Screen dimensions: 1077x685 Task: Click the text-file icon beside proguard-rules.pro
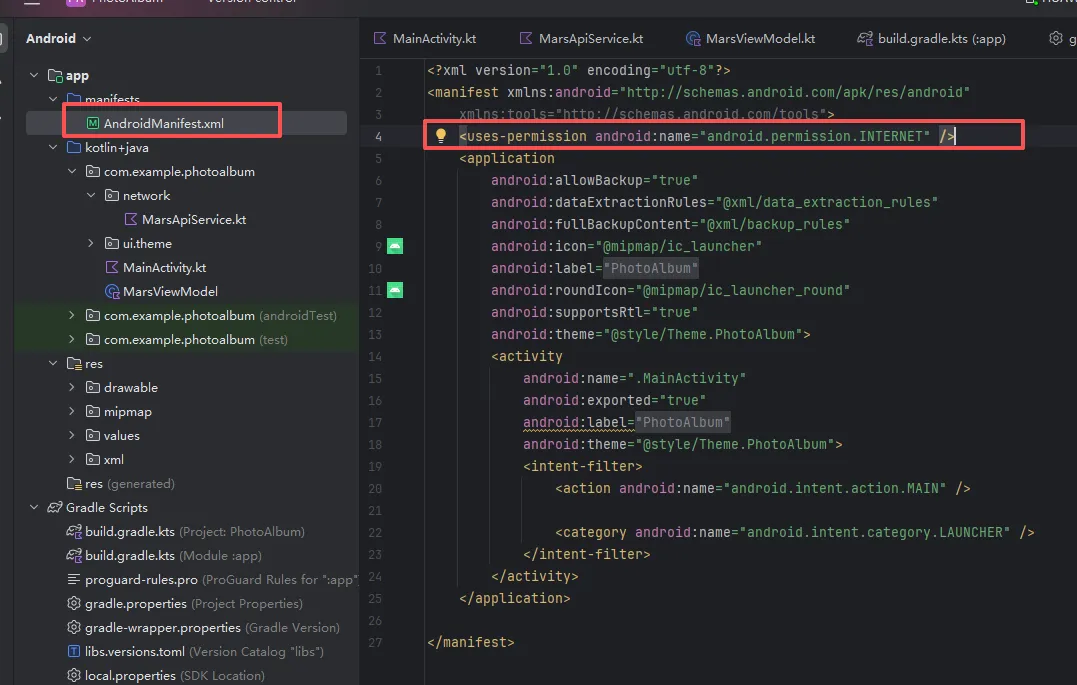click(x=73, y=579)
